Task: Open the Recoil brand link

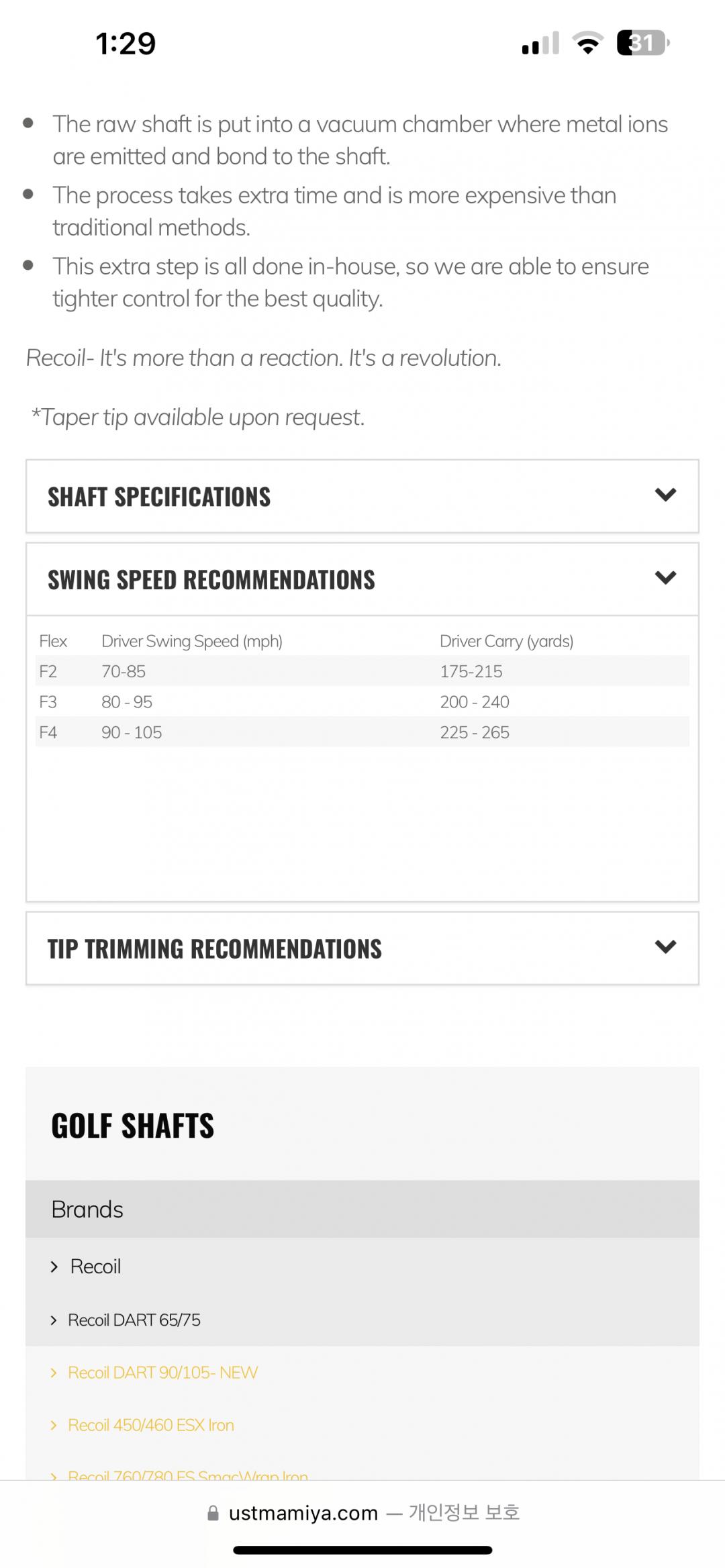Action: pyautogui.click(x=95, y=1267)
